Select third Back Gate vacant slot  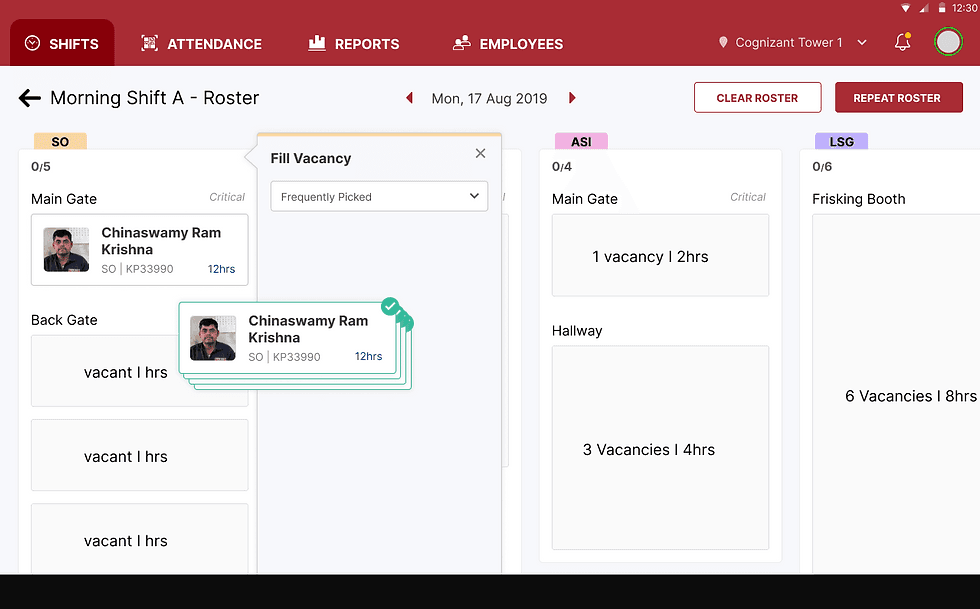coord(139,538)
